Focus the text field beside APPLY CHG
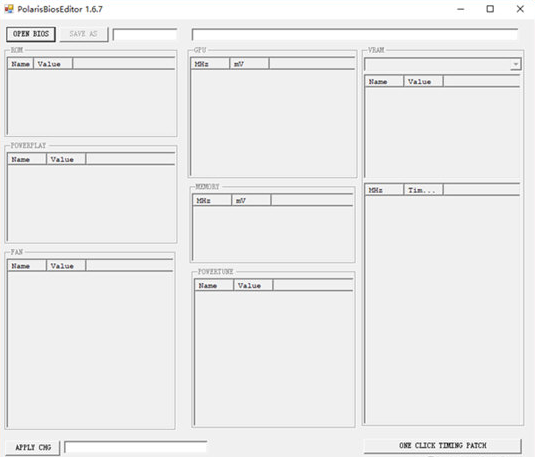The image size is (535, 457). click(x=135, y=447)
